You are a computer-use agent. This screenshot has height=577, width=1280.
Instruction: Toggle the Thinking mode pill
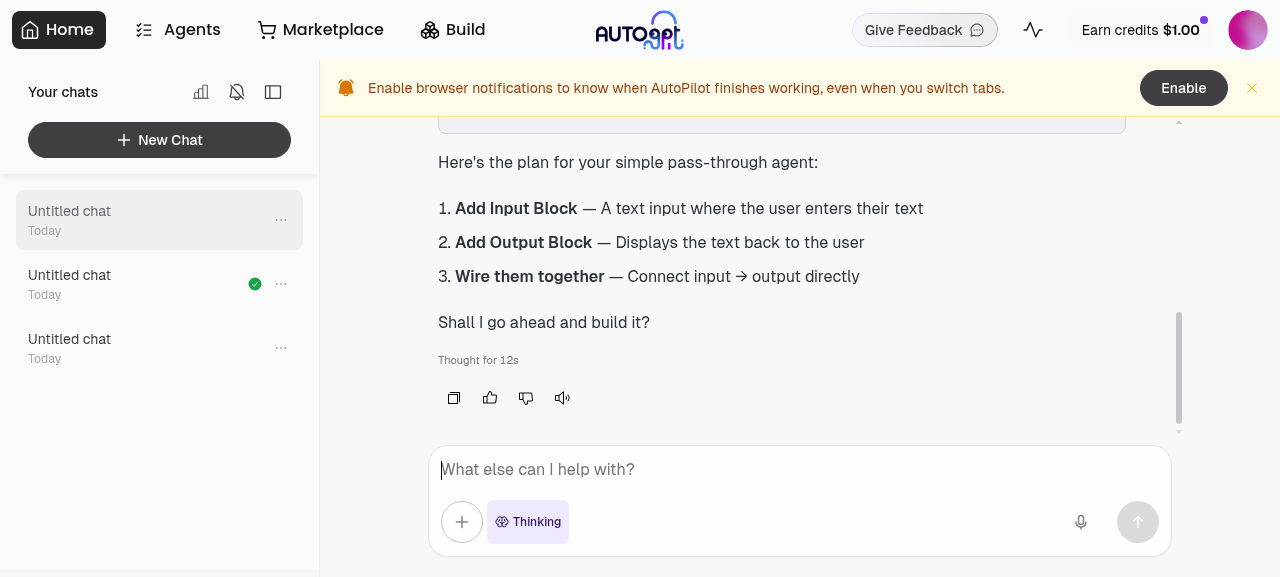(527, 521)
